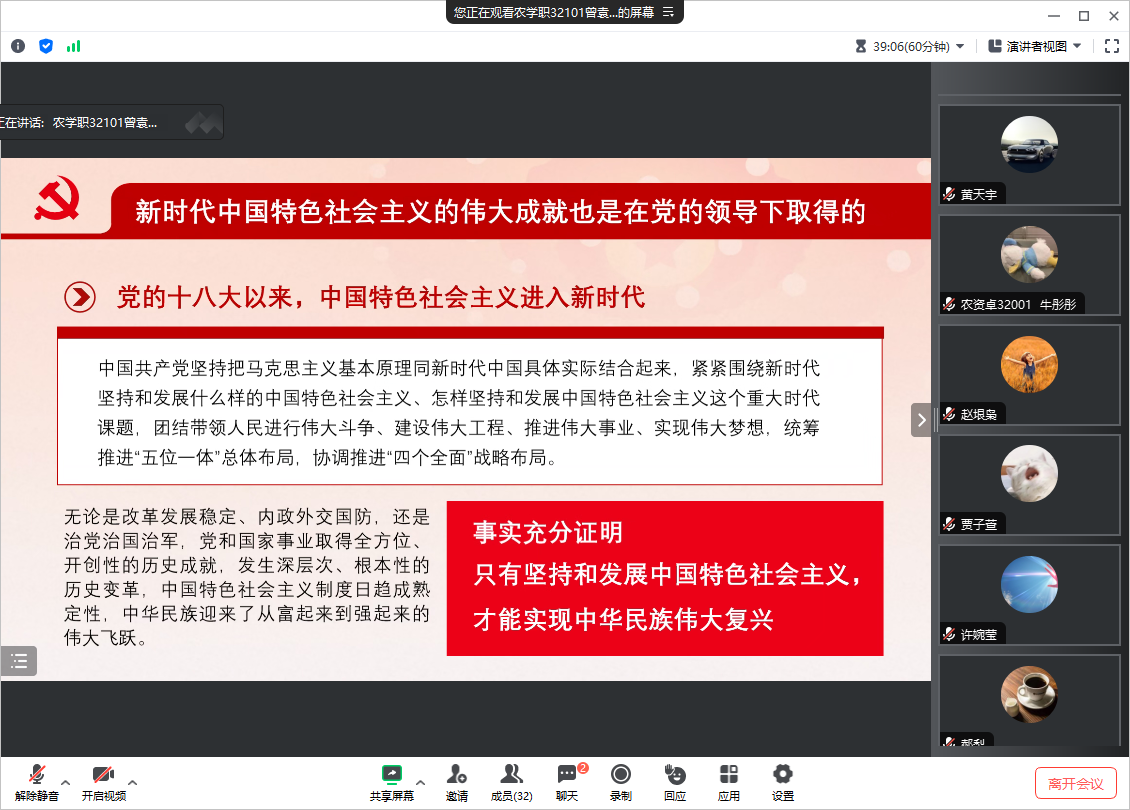Expand audio options arrow beside 解除静音
Screen dimensions: 1130x810
[66, 782]
